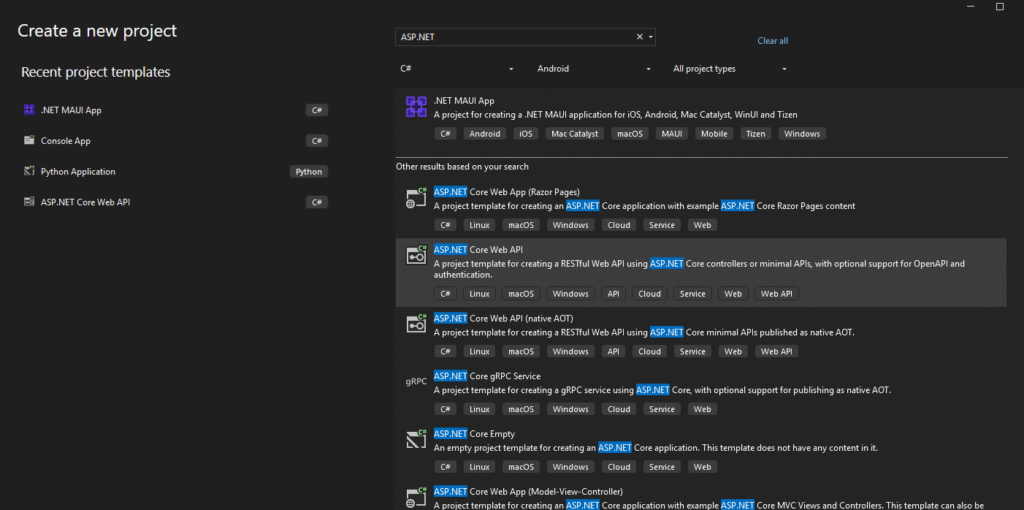The width and height of the screenshot is (1024, 510).
Task: Maximize the Create a new project window
Action: pyautogui.click(x=999, y=6)
